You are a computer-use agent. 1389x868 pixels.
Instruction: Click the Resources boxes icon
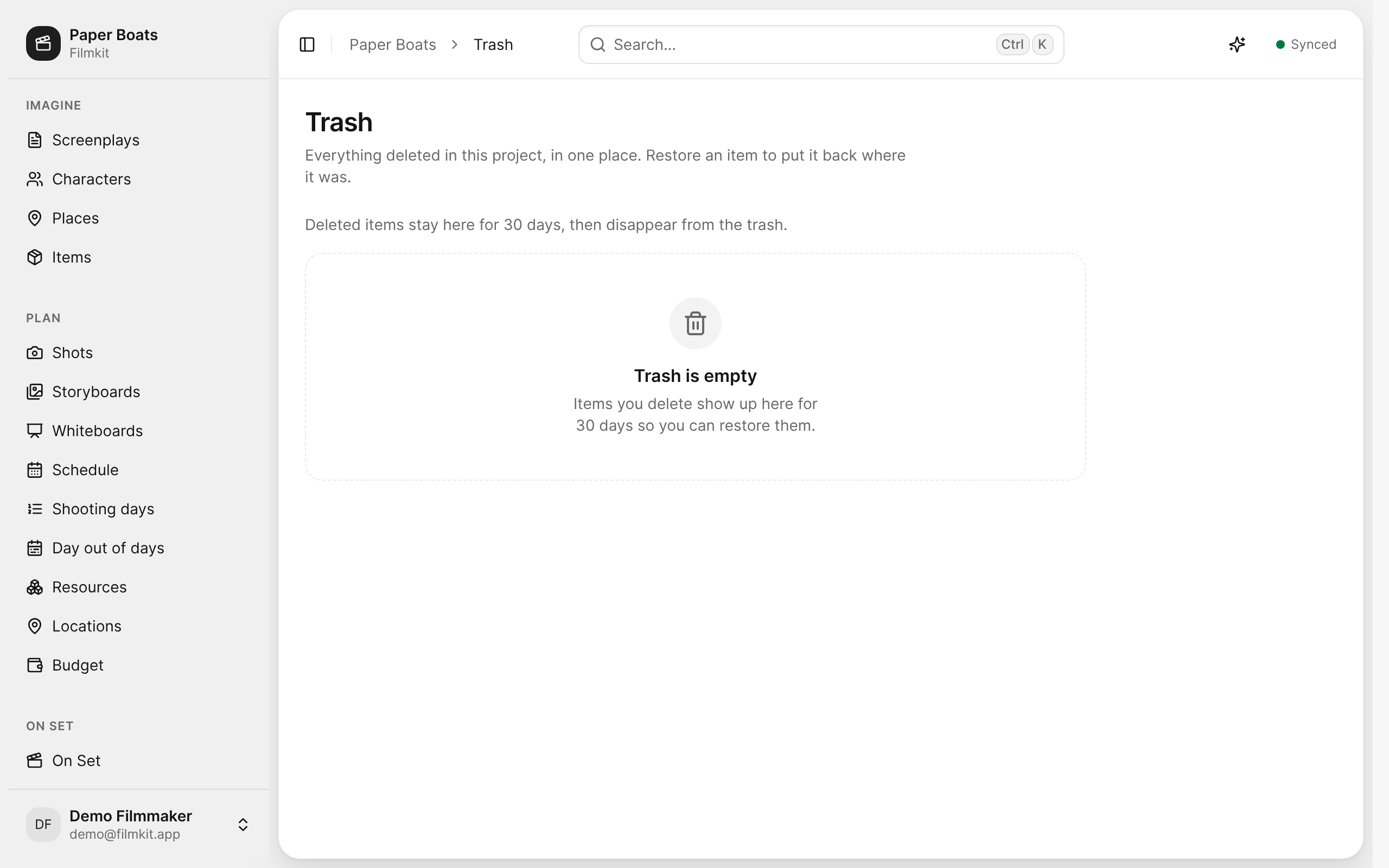34,586
